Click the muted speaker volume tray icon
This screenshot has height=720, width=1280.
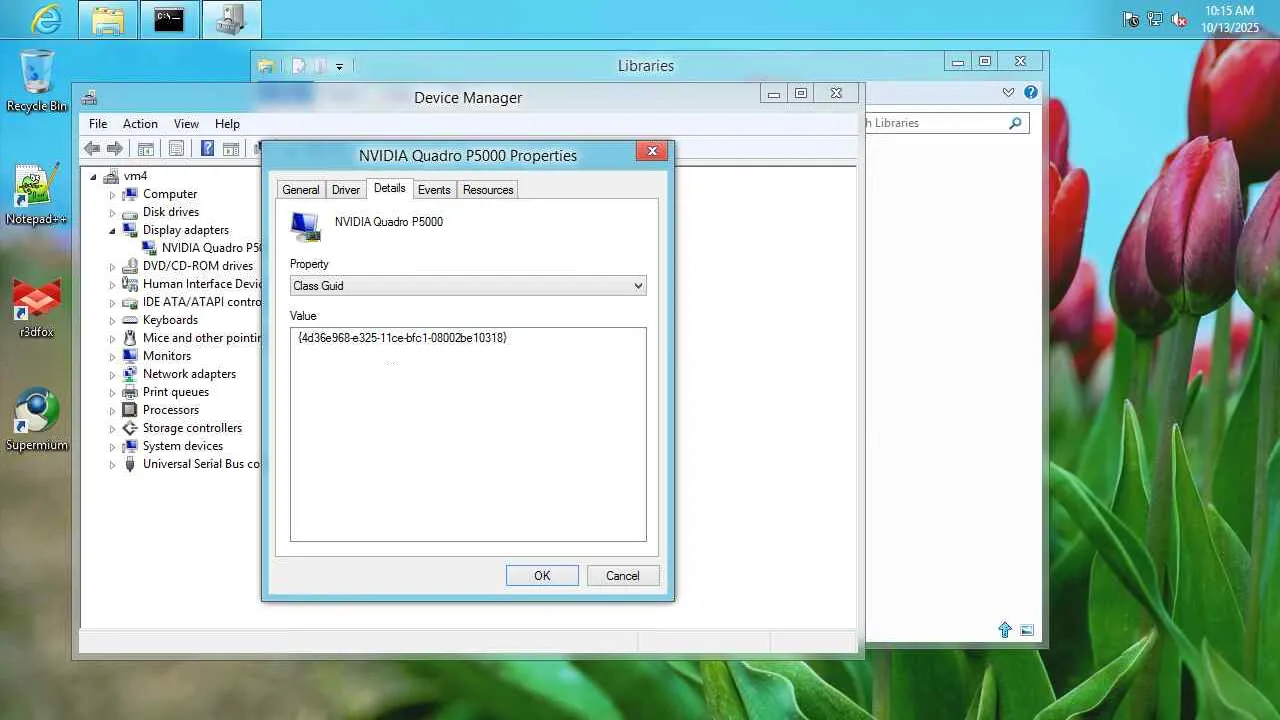1179,19
